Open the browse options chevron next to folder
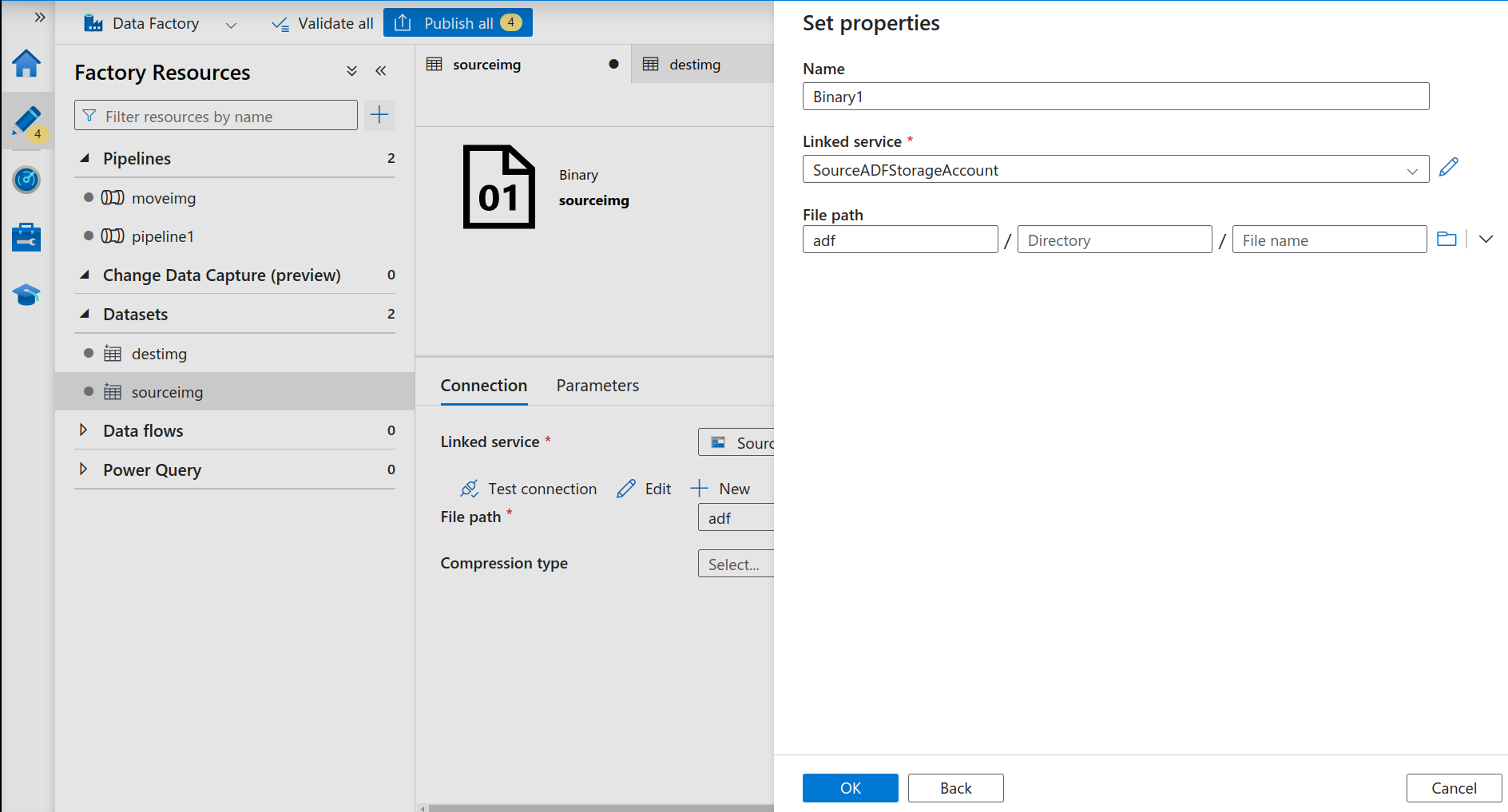Screen dimensions: 1508x812 point(1486,239)
